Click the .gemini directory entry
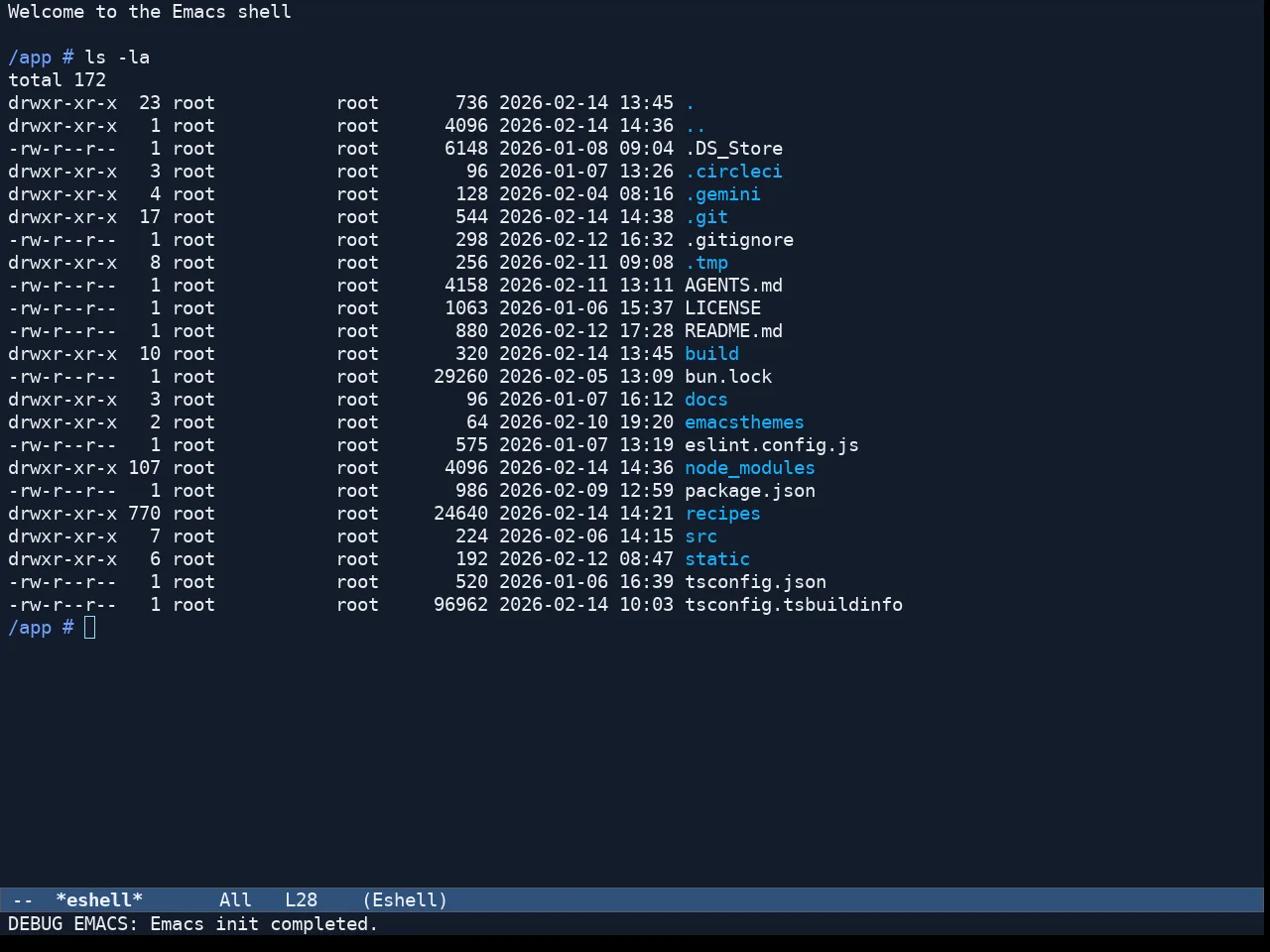Screen dimensions: 1270x952 (x=722, y=194)
